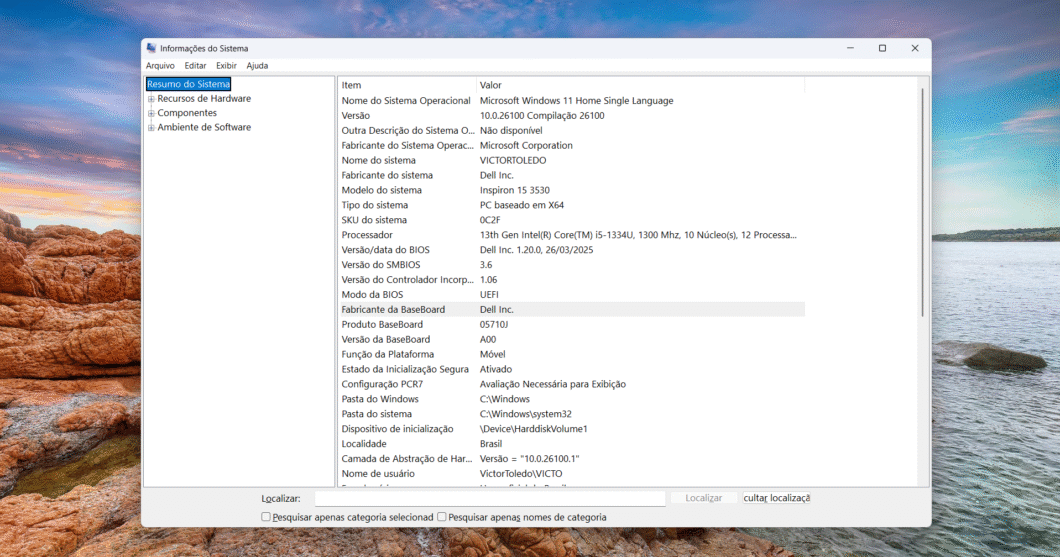The image size is (1060, 557).
Task: Select the SKU do sistema row
Action: [x=571, y=220]
